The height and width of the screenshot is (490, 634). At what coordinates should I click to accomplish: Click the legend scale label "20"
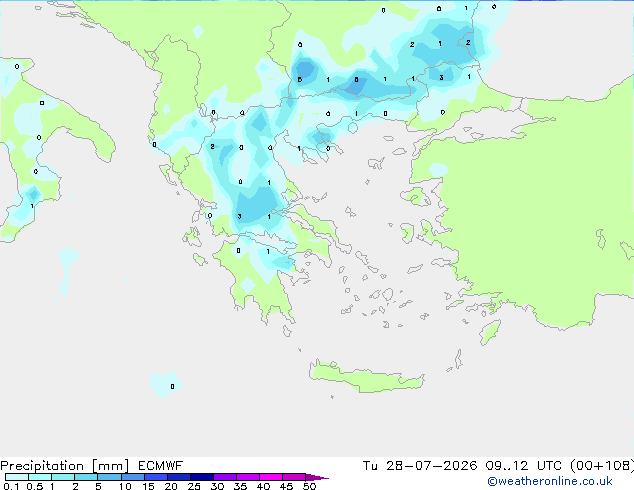click(171, 486)
